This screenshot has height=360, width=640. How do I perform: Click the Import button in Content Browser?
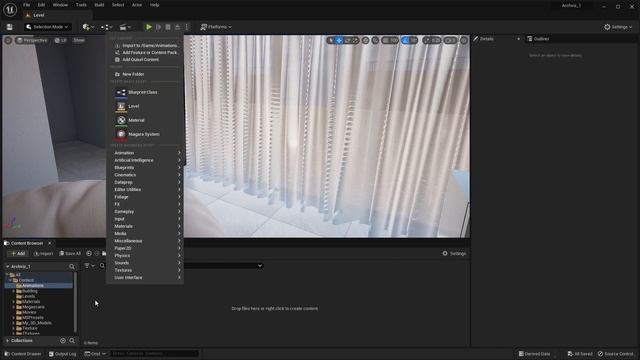point(43,253)
